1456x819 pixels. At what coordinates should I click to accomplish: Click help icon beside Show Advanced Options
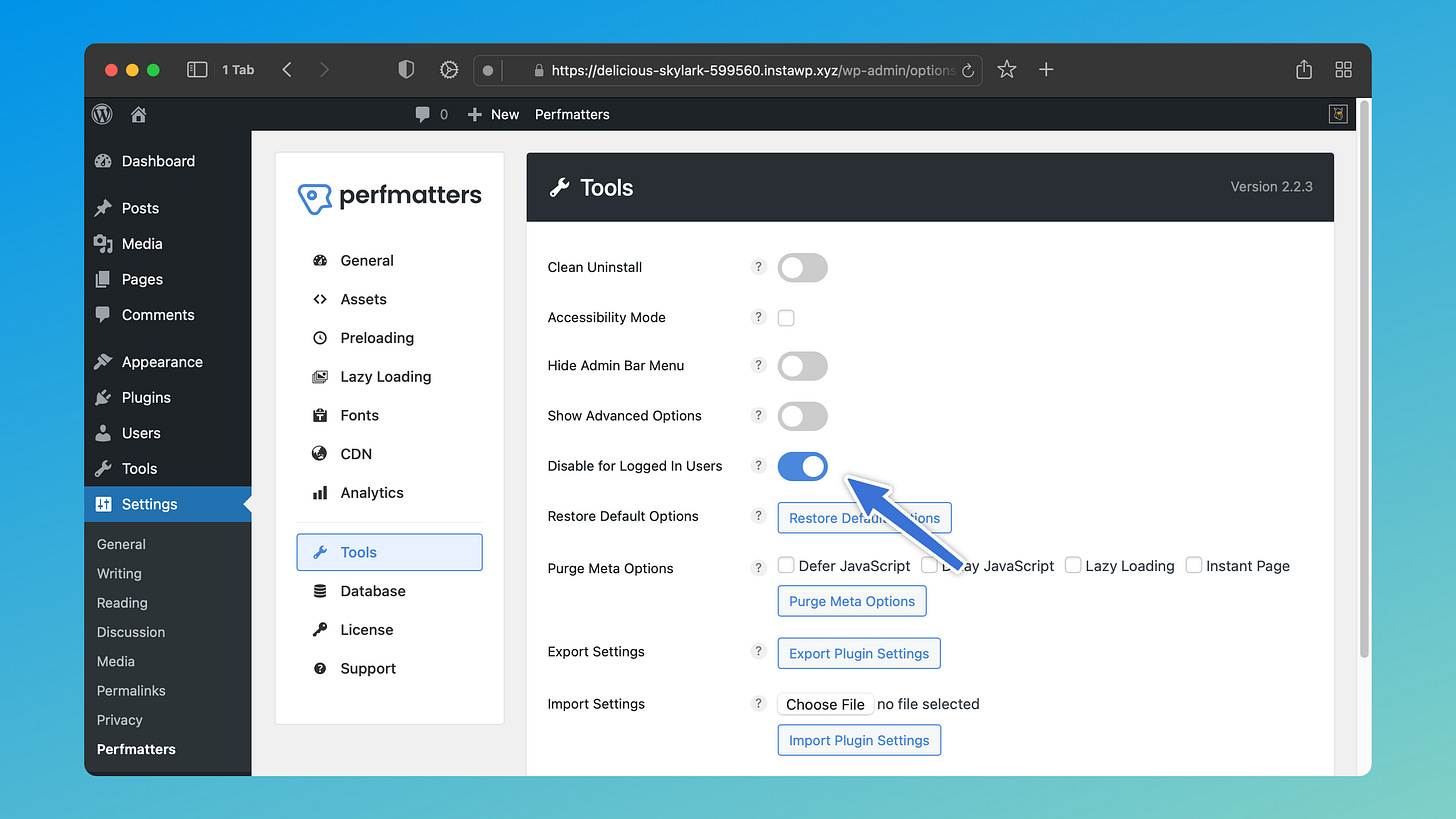pos(758,415)
